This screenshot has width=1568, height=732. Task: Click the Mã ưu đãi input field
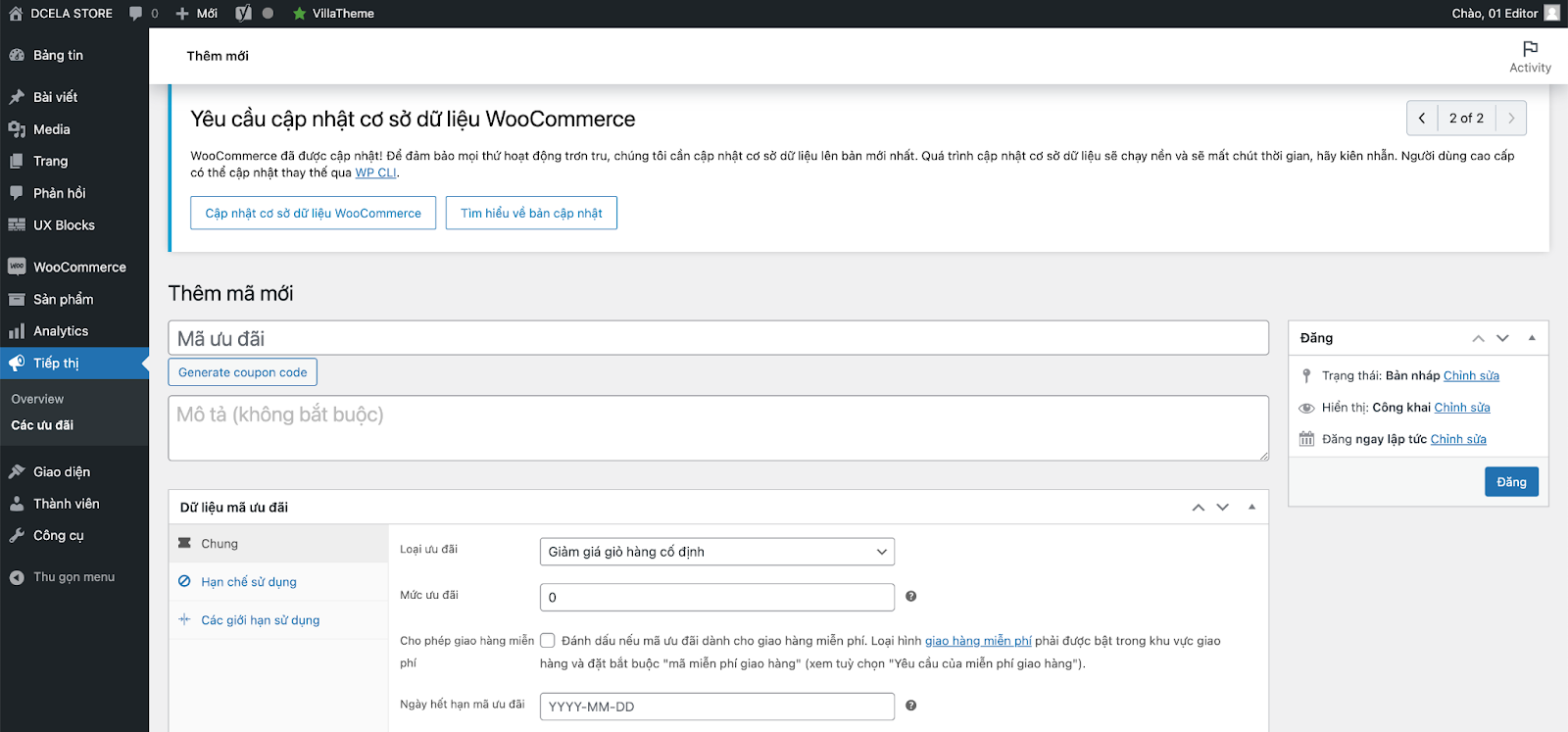[717, 338]
